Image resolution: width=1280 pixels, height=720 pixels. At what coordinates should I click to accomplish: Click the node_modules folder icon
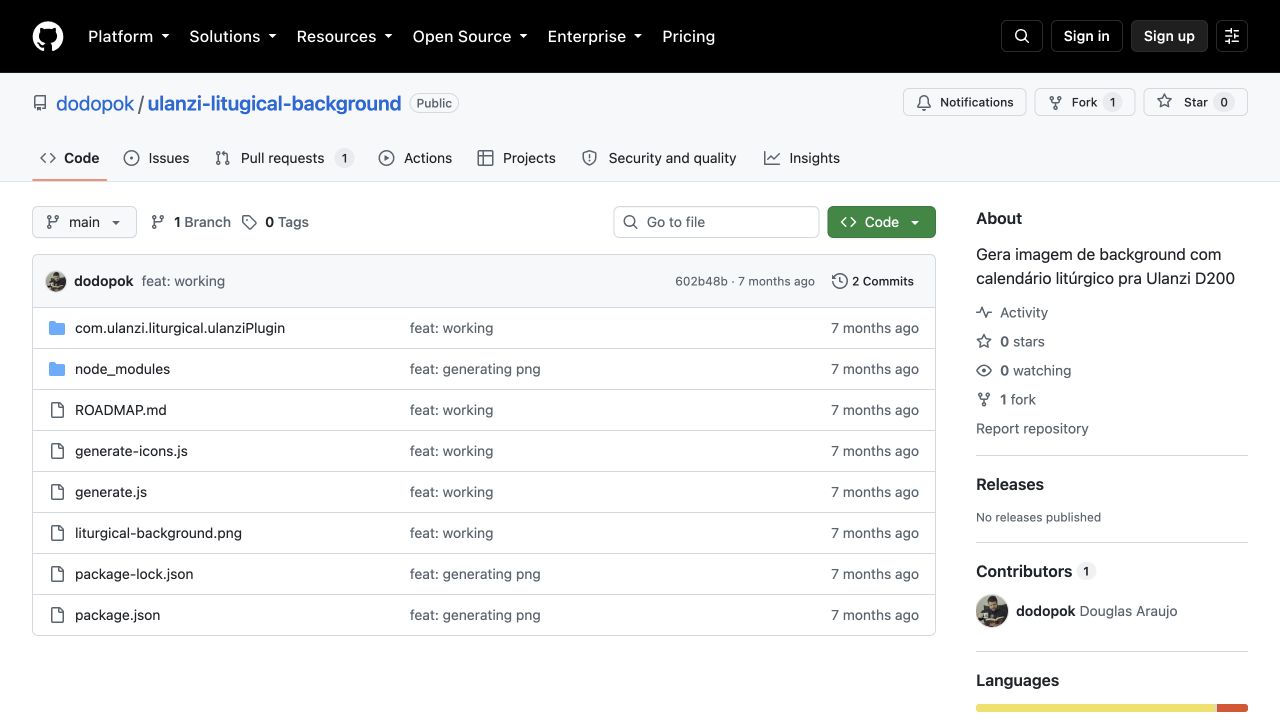point(57,369)
